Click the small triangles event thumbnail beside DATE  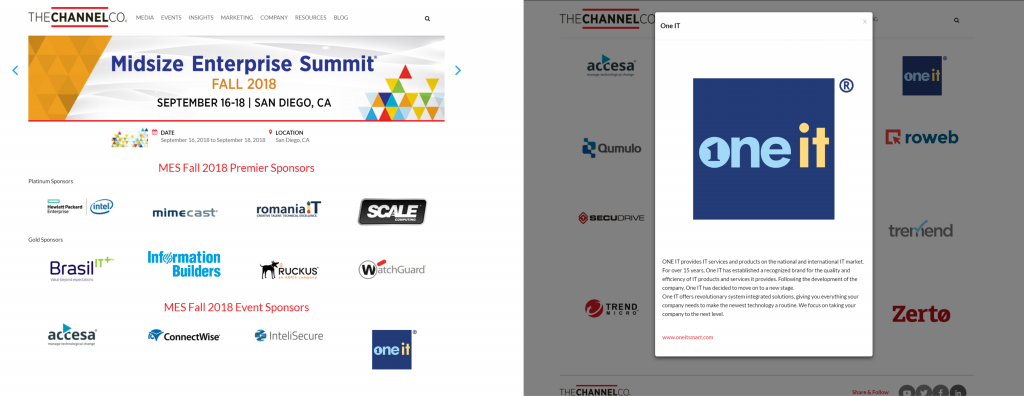[x=129, y=137]
